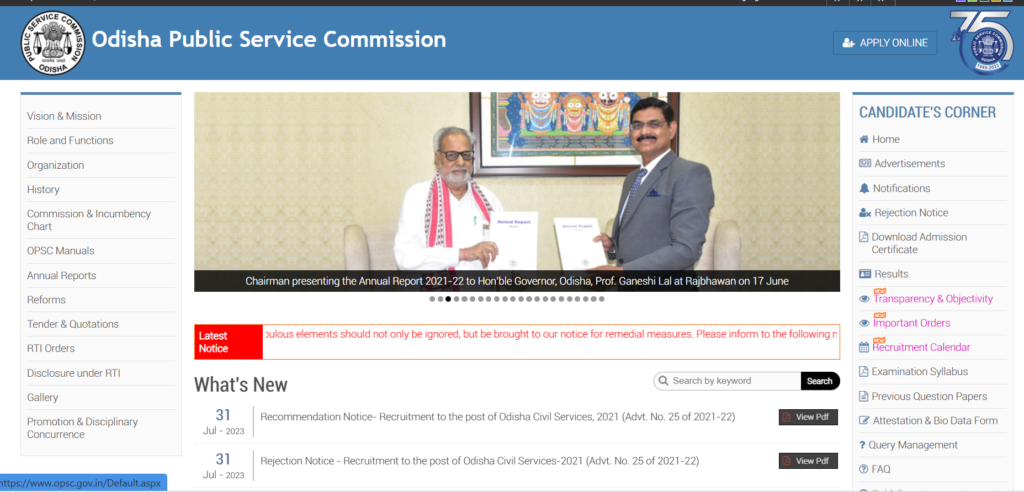Click the Recommendation Notice Odisha Civil Services text
Image resolution: width=1024 pixels, height=492 pixels.
coord(498,417)
